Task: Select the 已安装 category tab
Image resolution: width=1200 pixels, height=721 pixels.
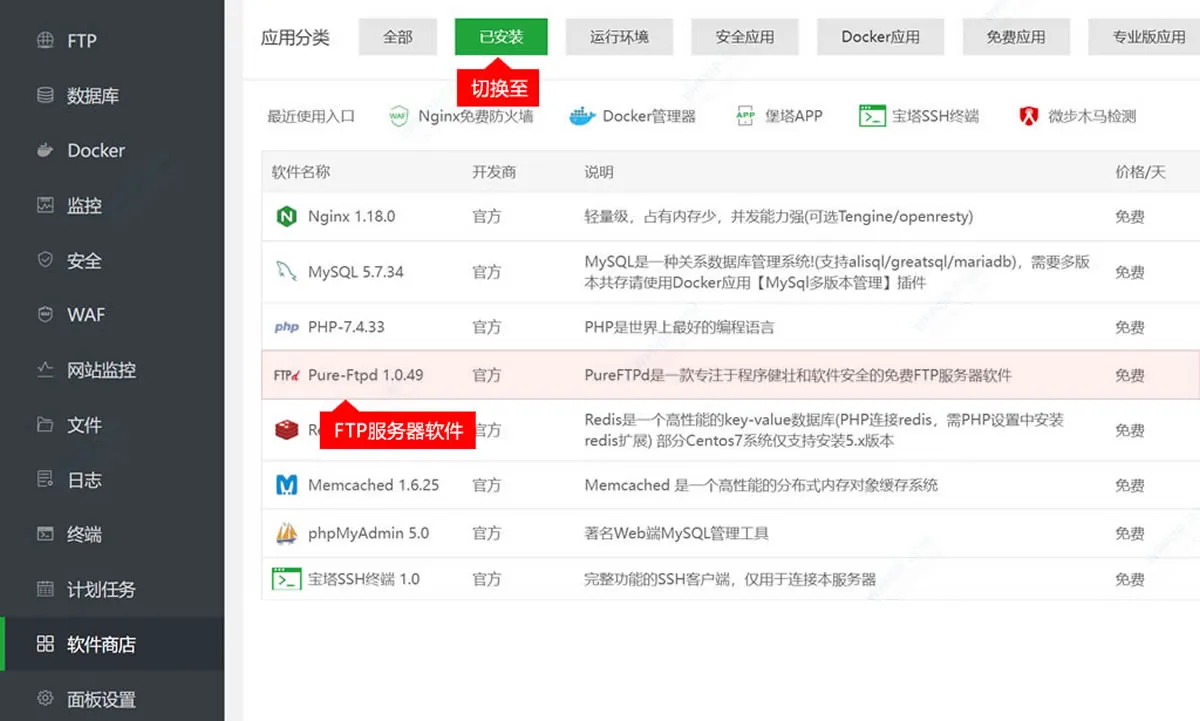Action: 501,37
